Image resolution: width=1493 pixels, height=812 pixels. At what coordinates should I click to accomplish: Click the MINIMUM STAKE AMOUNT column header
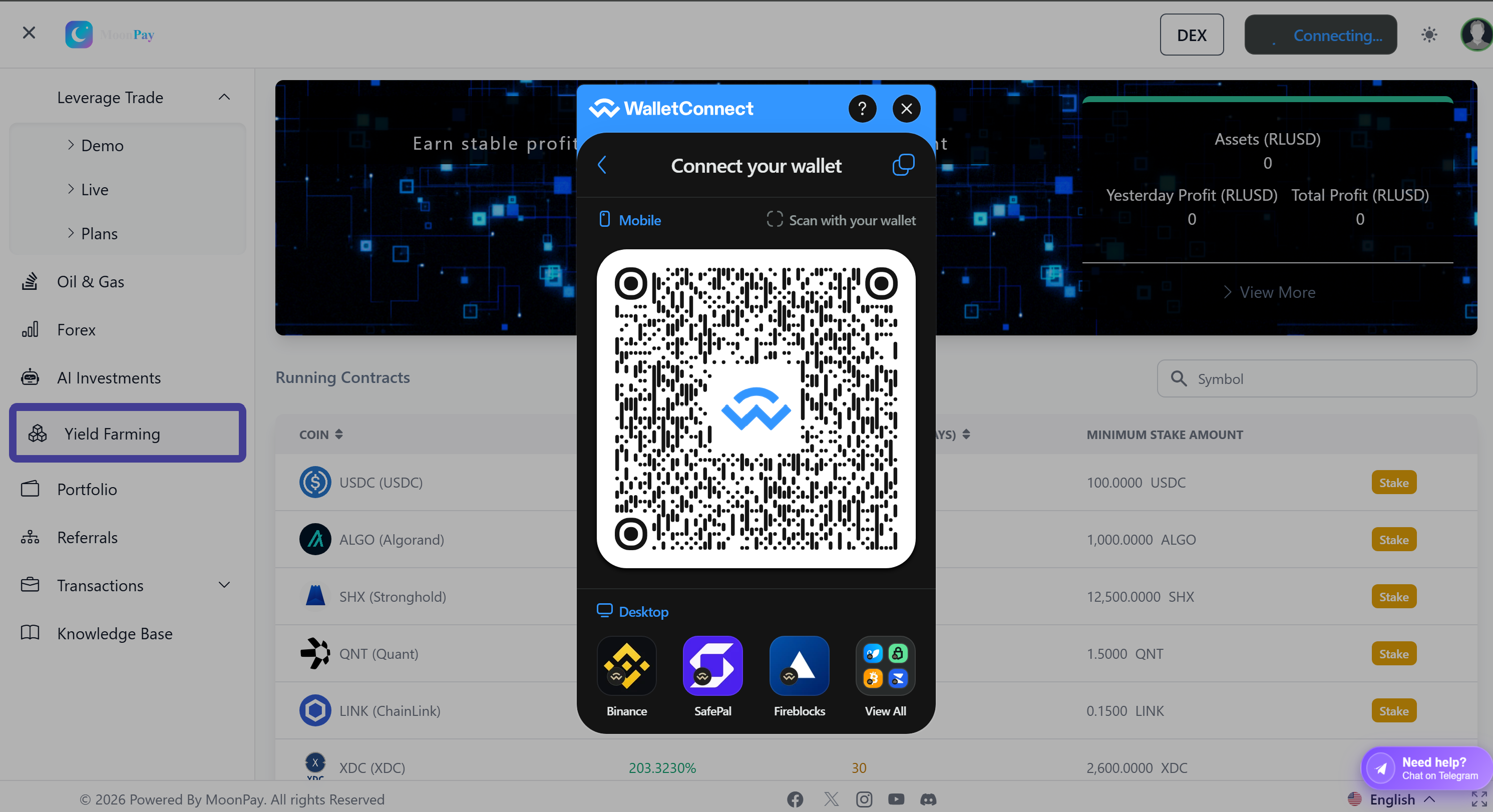(1165, 434)
